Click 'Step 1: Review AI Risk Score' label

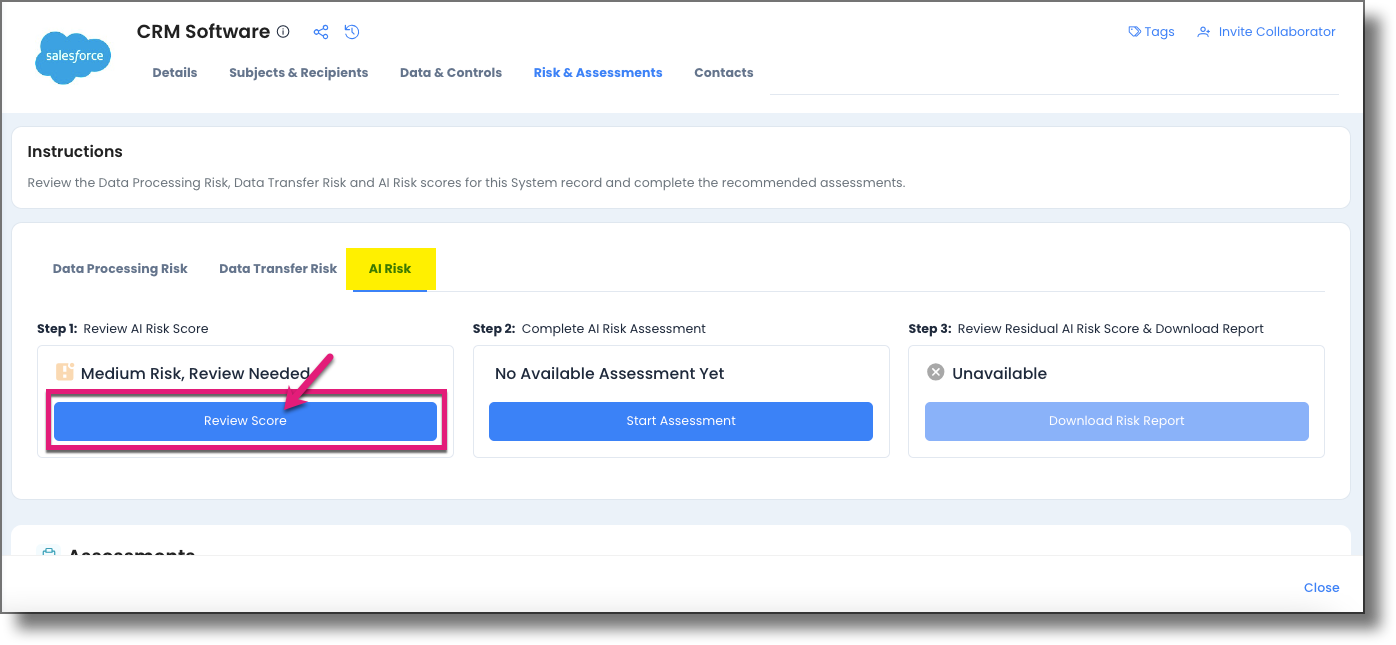(x=123, y=328)
